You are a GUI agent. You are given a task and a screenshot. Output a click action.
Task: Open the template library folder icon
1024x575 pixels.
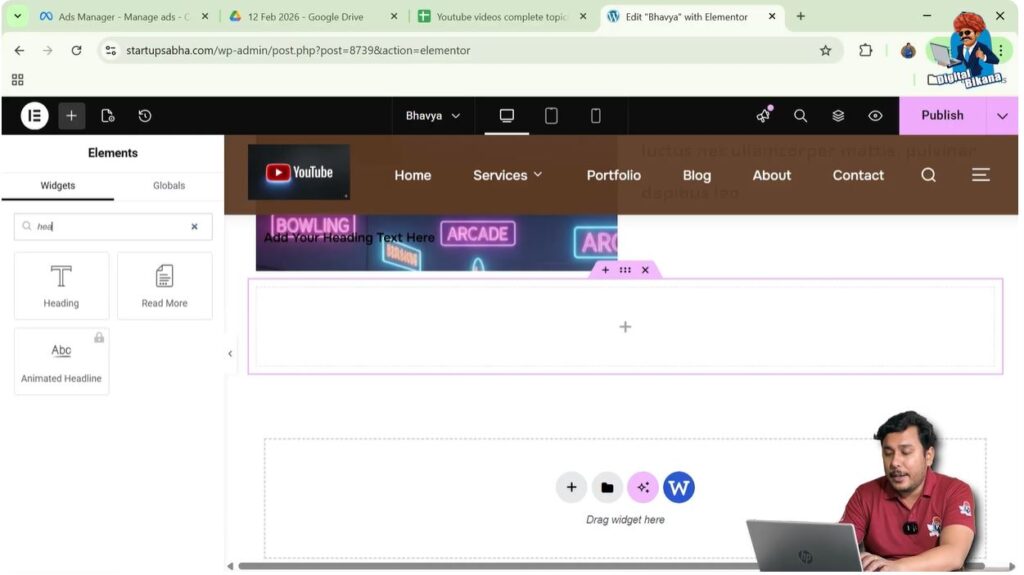(607, 487)
